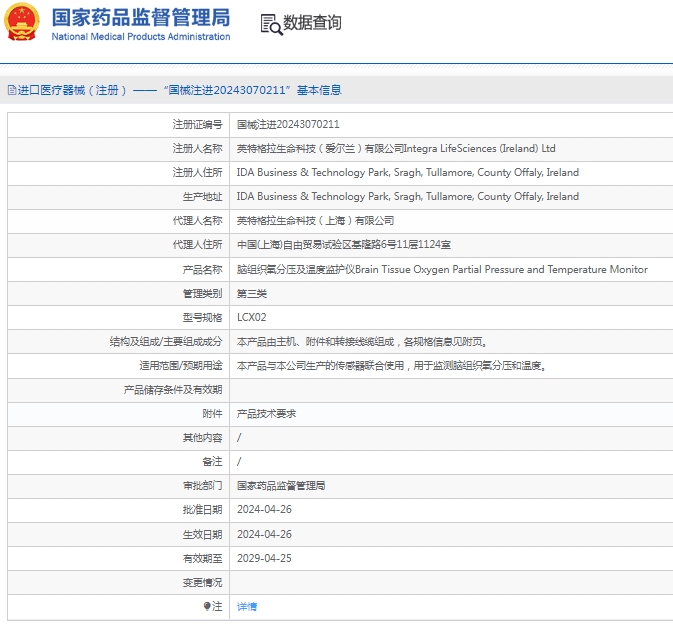Click the 有效期至 row label

pyautogui.click(x=203, y=558)
